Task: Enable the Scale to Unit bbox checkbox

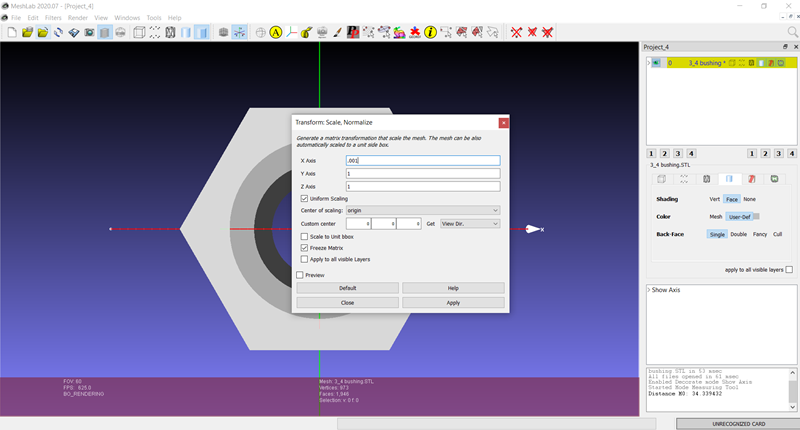Action: (x=305, y=236)
